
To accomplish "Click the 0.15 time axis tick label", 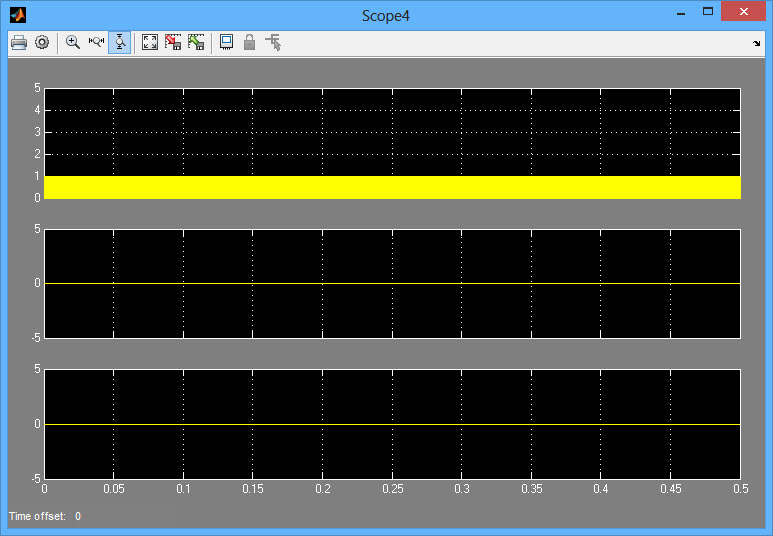I will (x=253, y=489).
